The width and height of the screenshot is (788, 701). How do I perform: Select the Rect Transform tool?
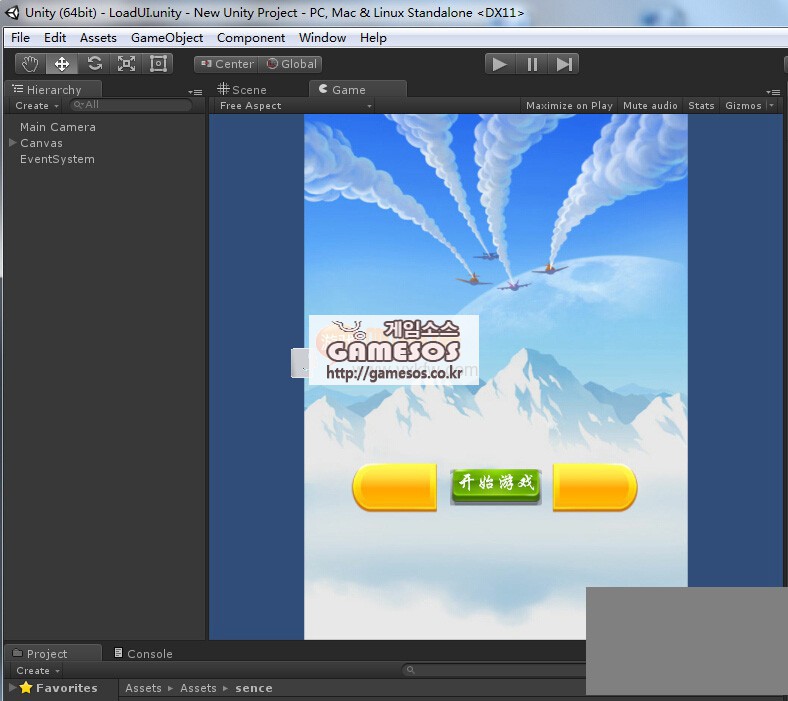(x=158, y=64)
